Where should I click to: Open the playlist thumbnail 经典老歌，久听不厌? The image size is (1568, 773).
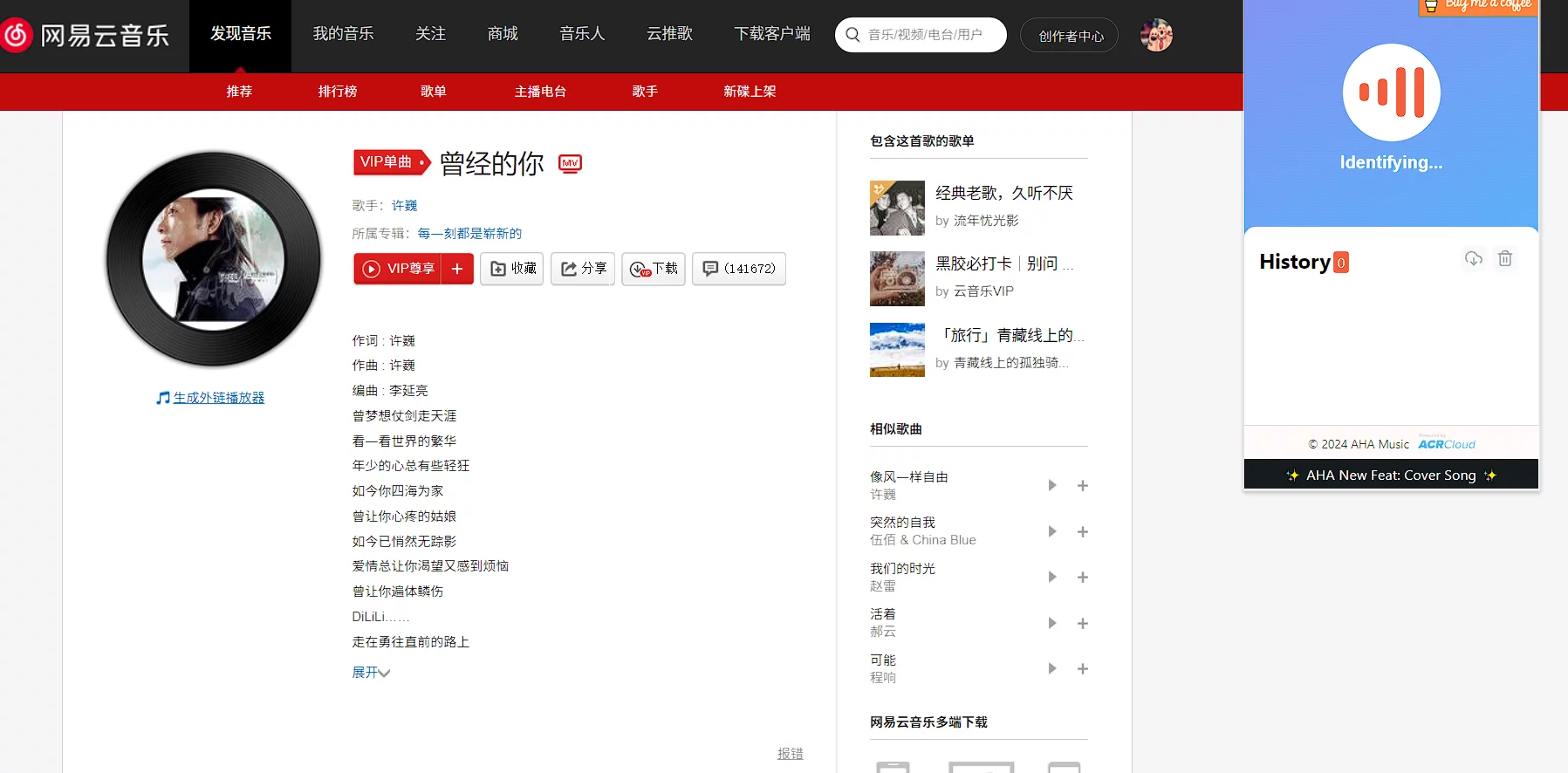point(897,208)
